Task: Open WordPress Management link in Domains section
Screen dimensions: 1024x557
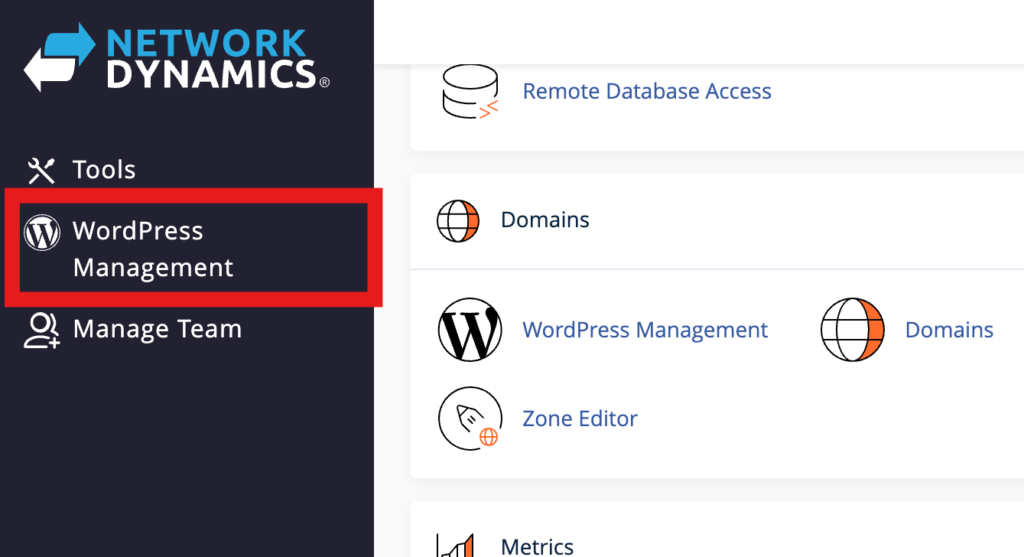Action: (x=645, y=329)
